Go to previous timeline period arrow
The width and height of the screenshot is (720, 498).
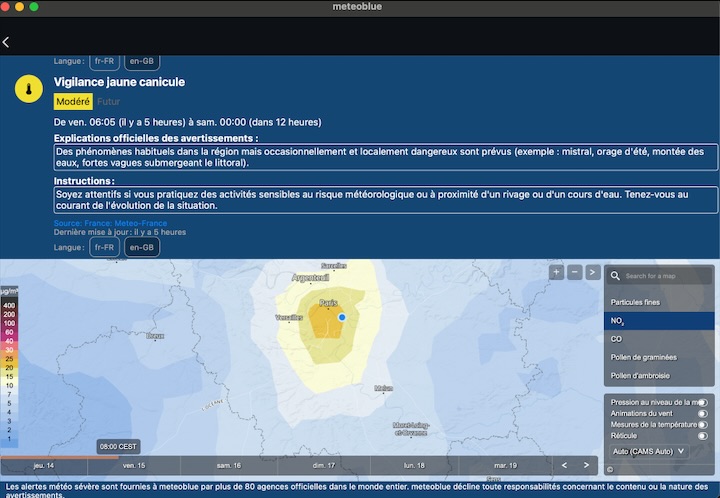click(x=564, y=465)
